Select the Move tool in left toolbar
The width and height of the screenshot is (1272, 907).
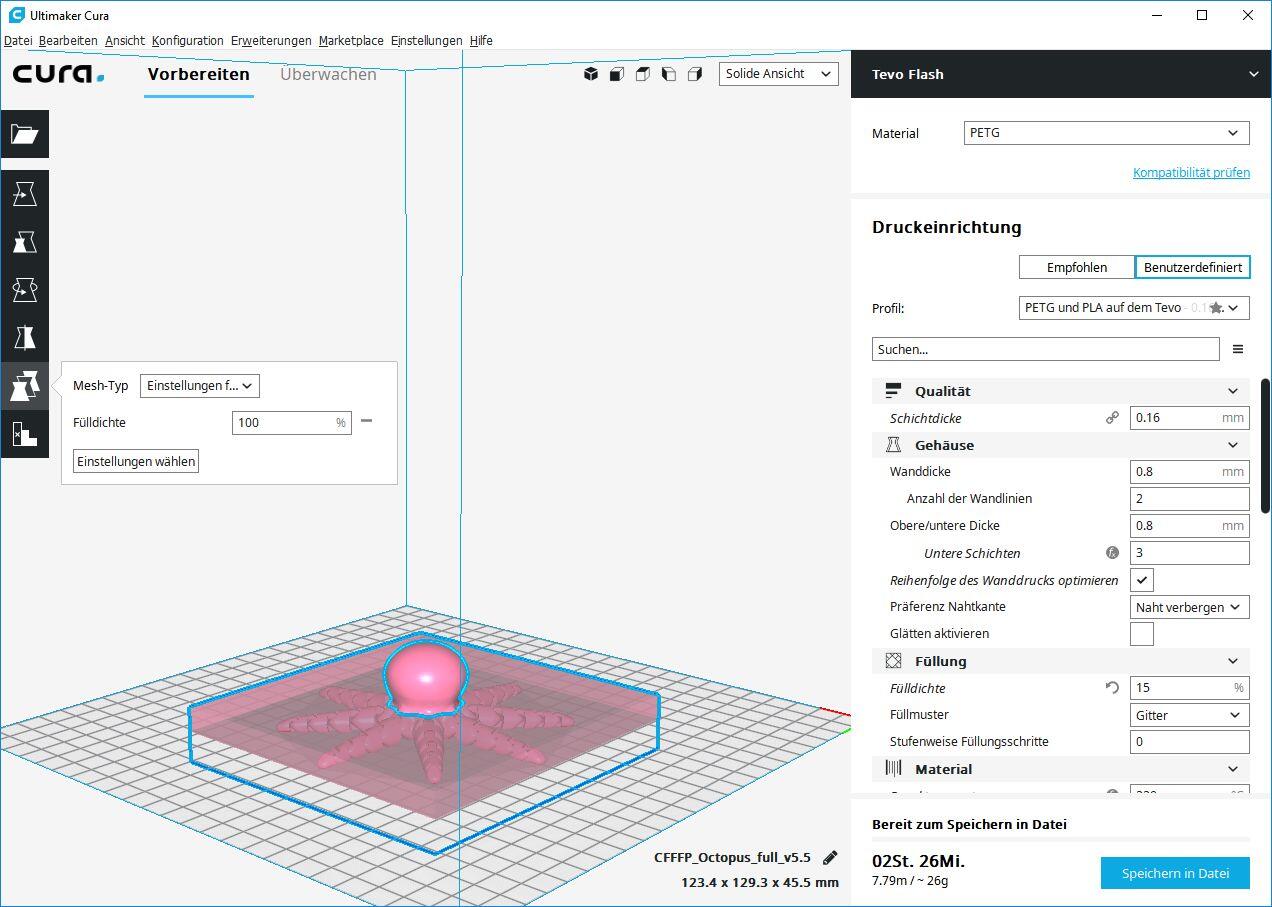pyautogui.click(x=24, y=194)
